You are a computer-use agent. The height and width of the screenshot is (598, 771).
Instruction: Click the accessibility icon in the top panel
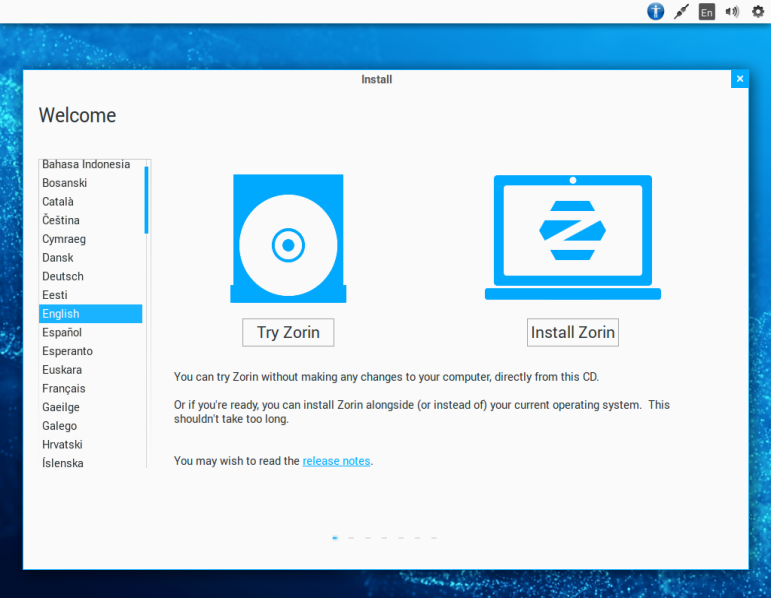click(x=655, y=12)
